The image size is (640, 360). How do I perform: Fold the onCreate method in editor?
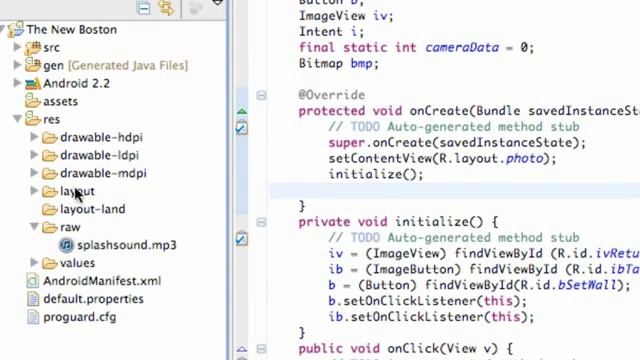(x=261, y=96)
